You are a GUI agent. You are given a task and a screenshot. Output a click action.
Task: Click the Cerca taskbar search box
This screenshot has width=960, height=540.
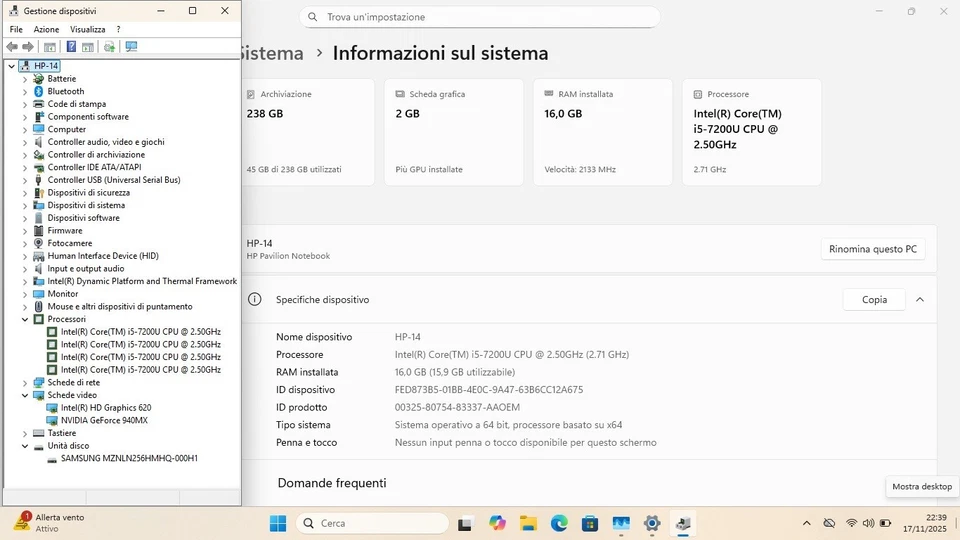pos(372,523)
